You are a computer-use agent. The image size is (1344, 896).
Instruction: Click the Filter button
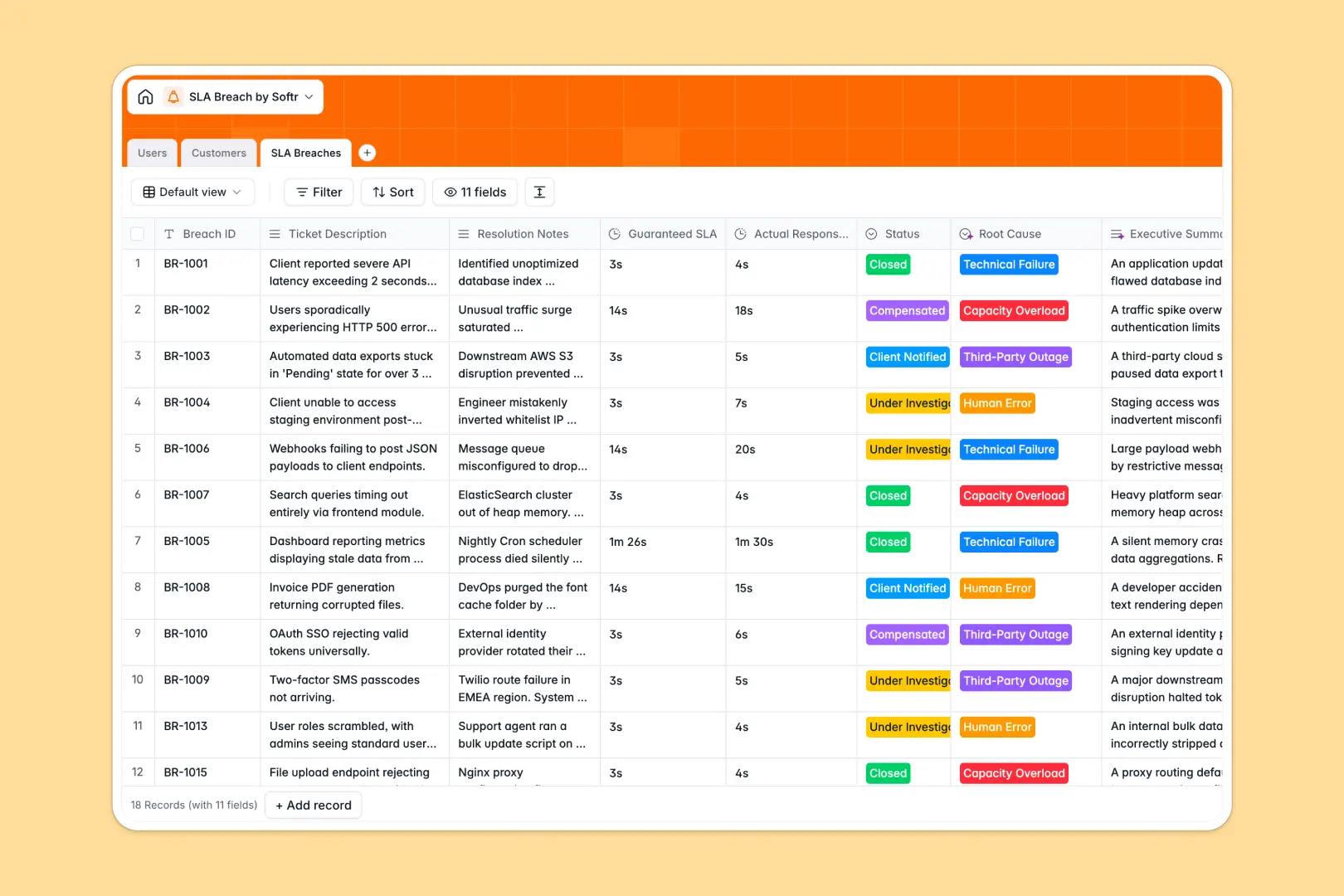point(319,192)
